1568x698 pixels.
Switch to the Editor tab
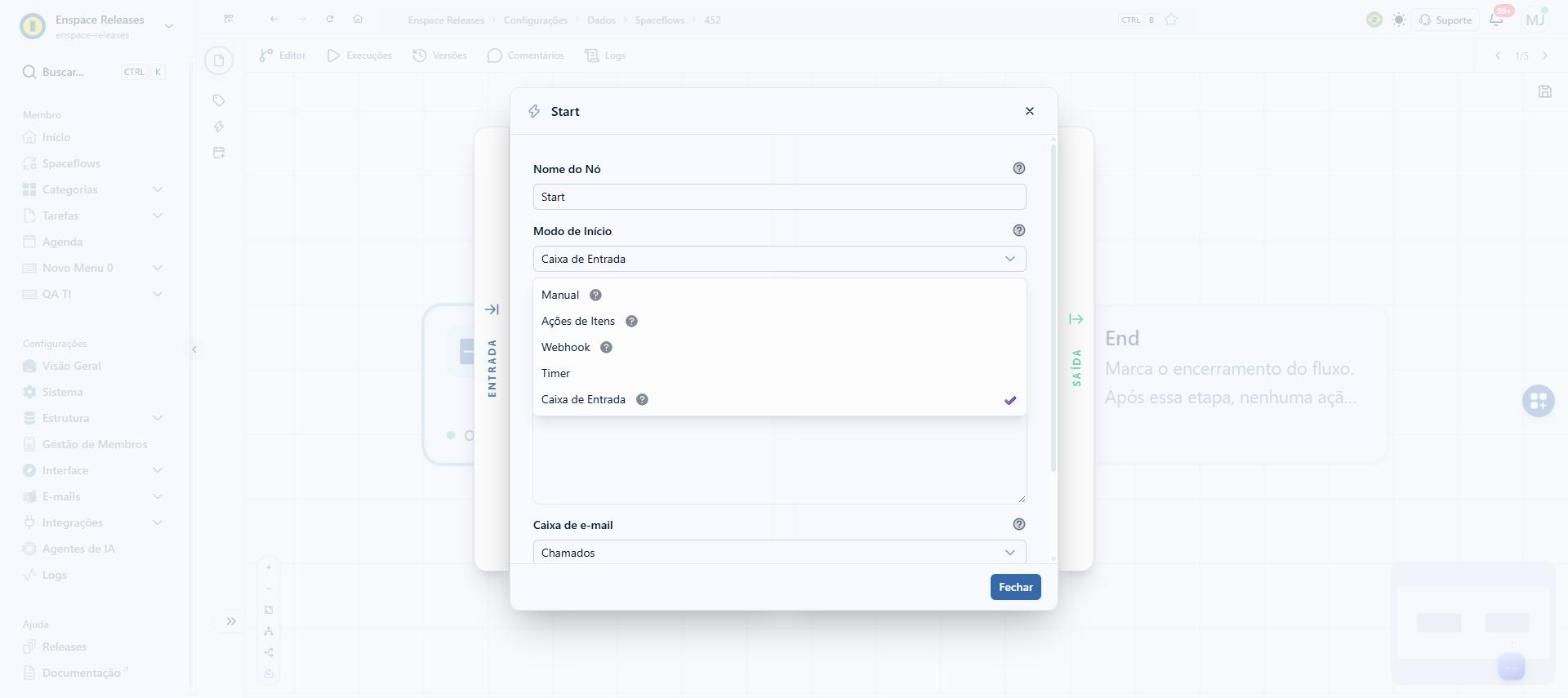click(x=282, y=56)
